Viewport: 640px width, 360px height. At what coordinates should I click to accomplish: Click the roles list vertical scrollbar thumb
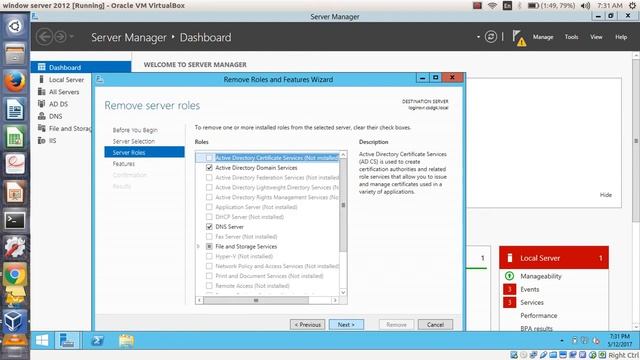pyautogui.click(x=343, y=205)
